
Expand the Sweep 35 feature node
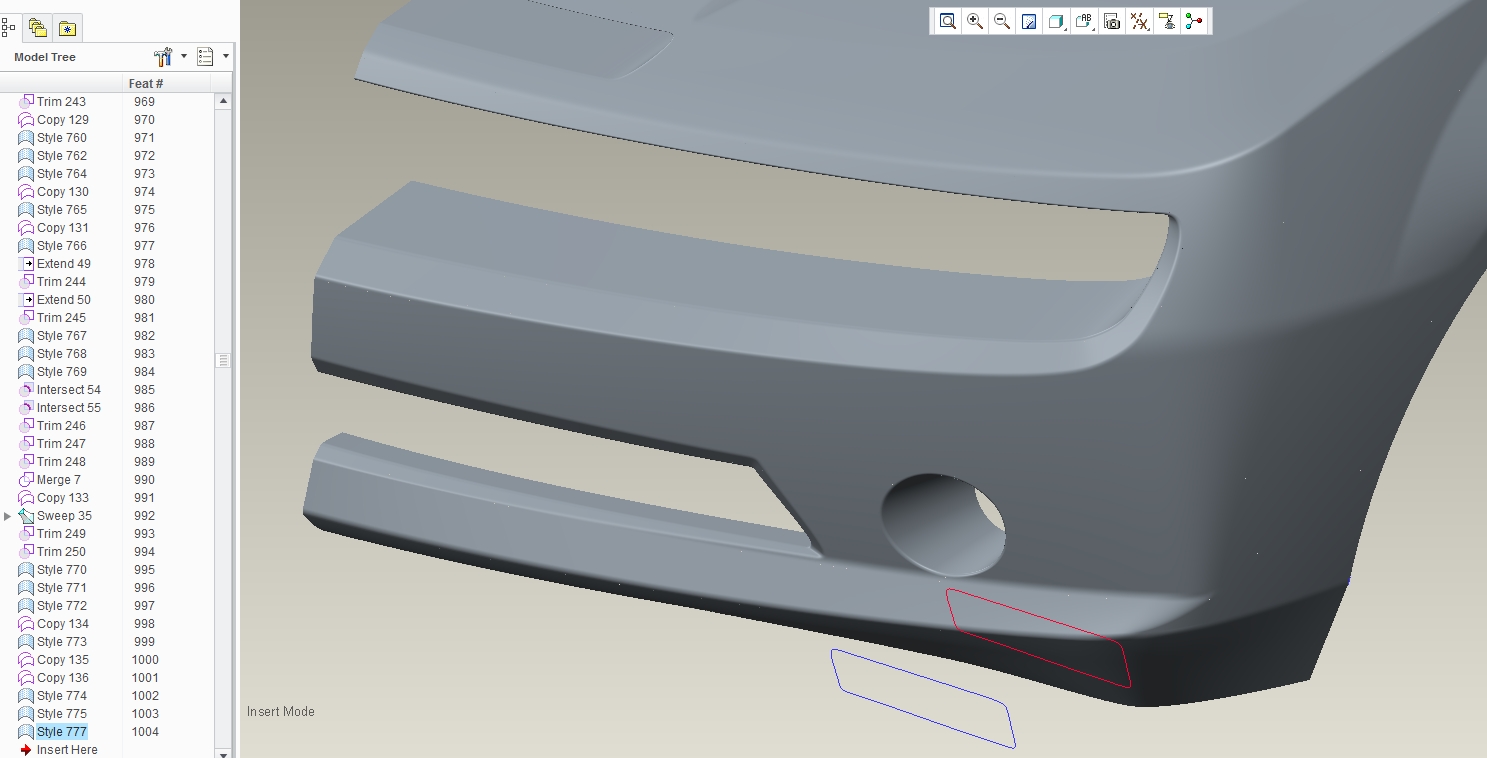click(x=8, y=516)
